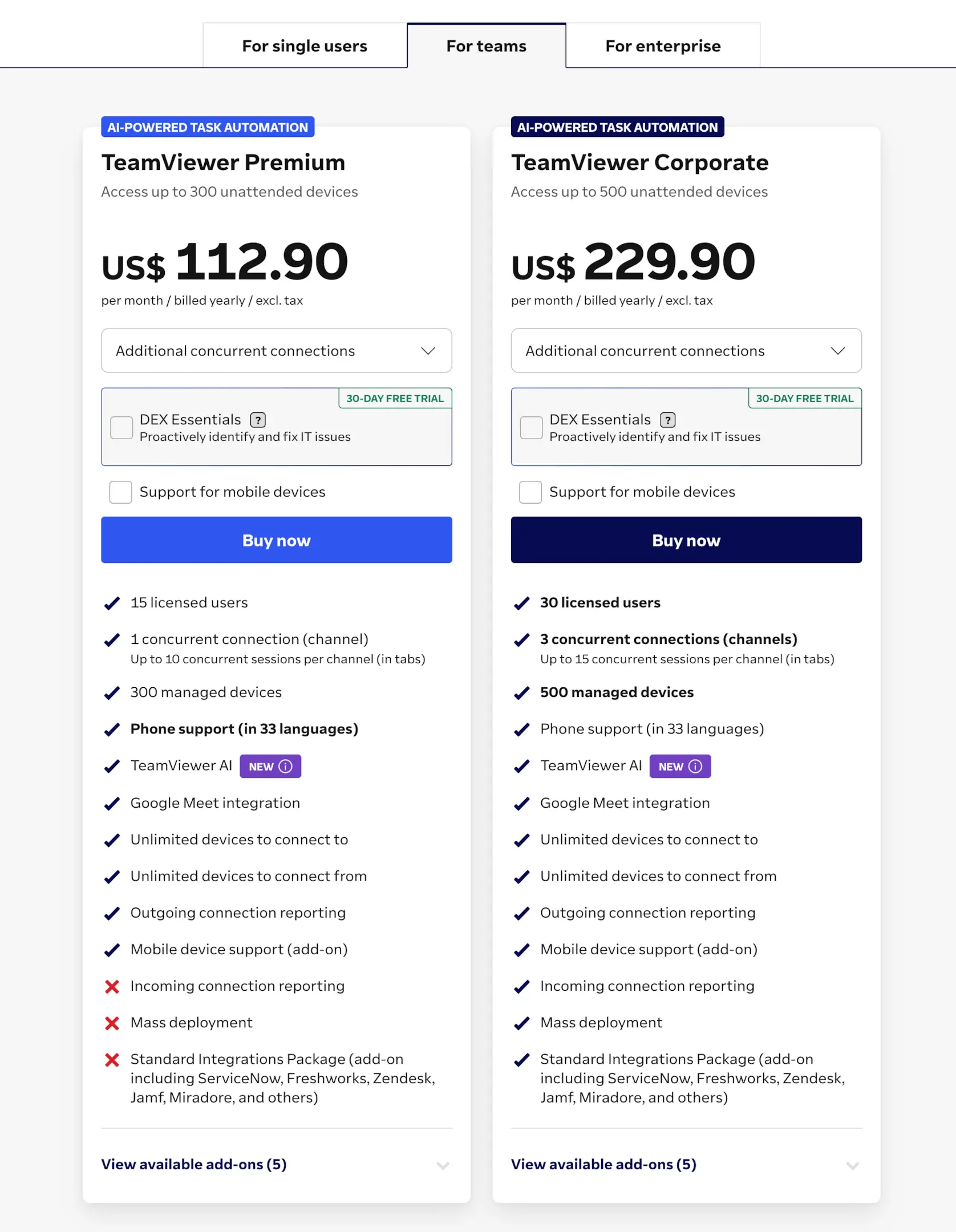This screenshot has height=1232, width=956.
Task: Click the help icon beside Corporate DEX Essentials
Action: coord(667,420)
